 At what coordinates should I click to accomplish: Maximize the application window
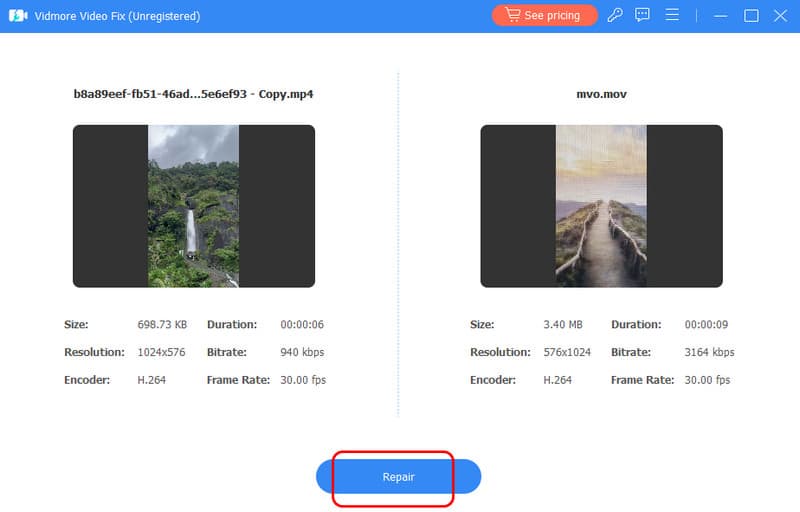point(751,16)
